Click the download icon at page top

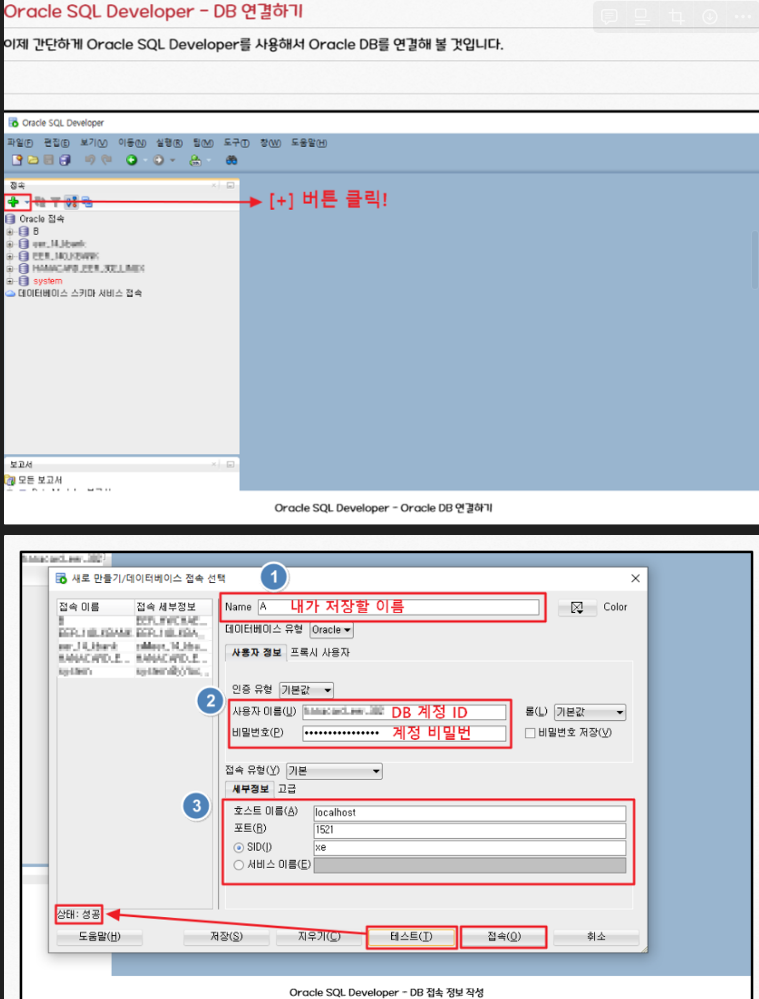click(x=709, y=17)
